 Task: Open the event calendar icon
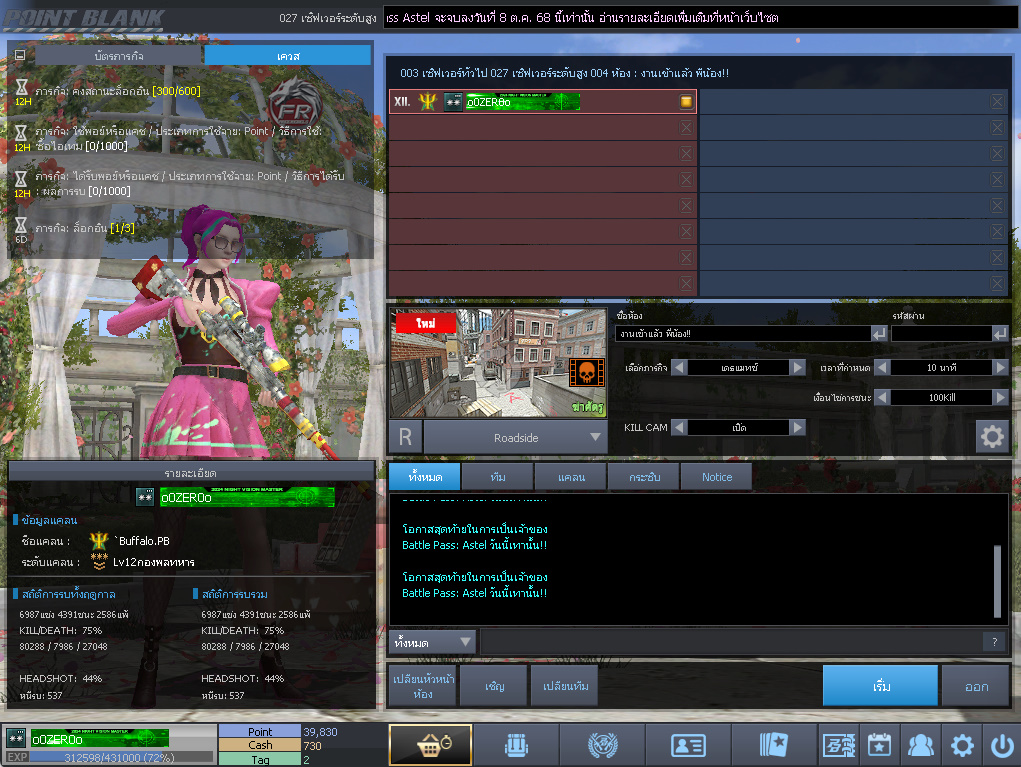pyautogui.click(x=879, y=745)
